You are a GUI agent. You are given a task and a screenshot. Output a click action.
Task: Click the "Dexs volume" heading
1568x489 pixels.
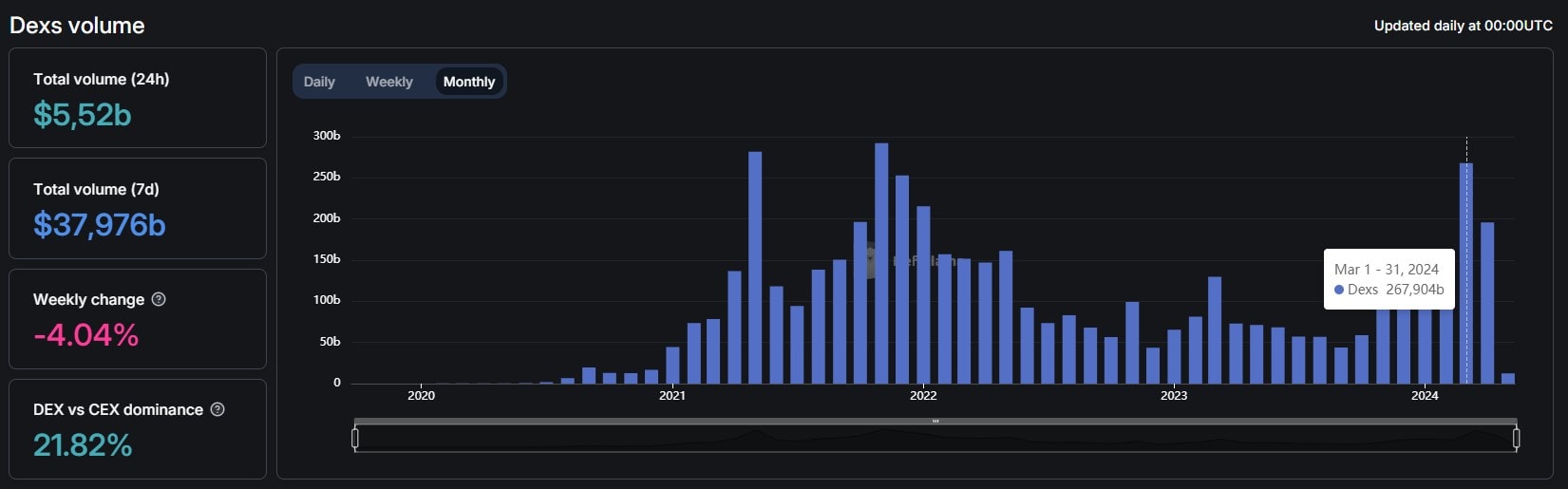pyautogui.click(x=77, y=26)
